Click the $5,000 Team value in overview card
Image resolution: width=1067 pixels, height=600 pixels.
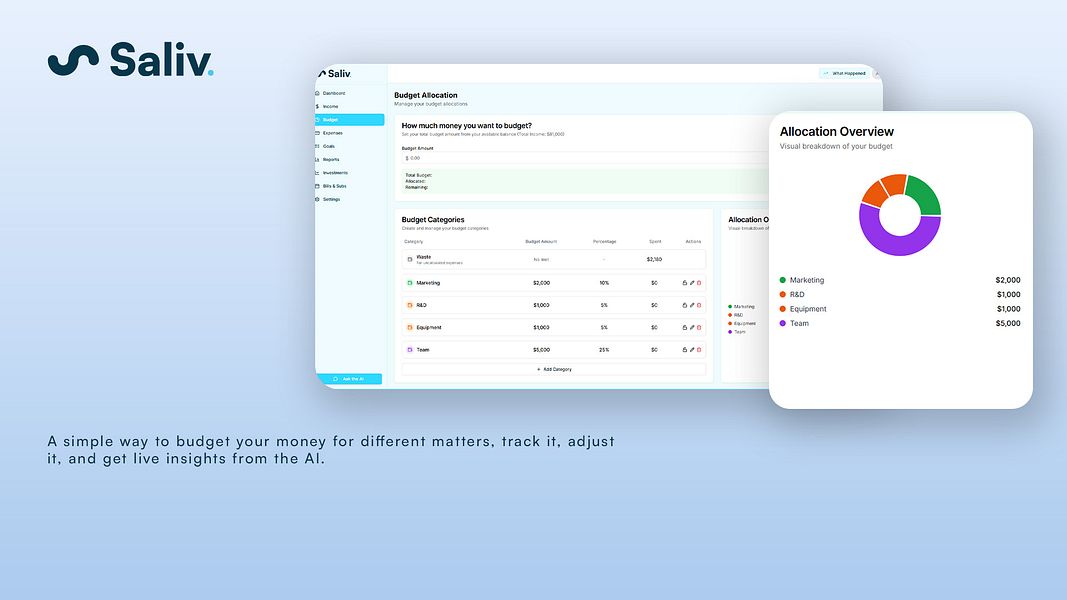(x=1008, y=324)
